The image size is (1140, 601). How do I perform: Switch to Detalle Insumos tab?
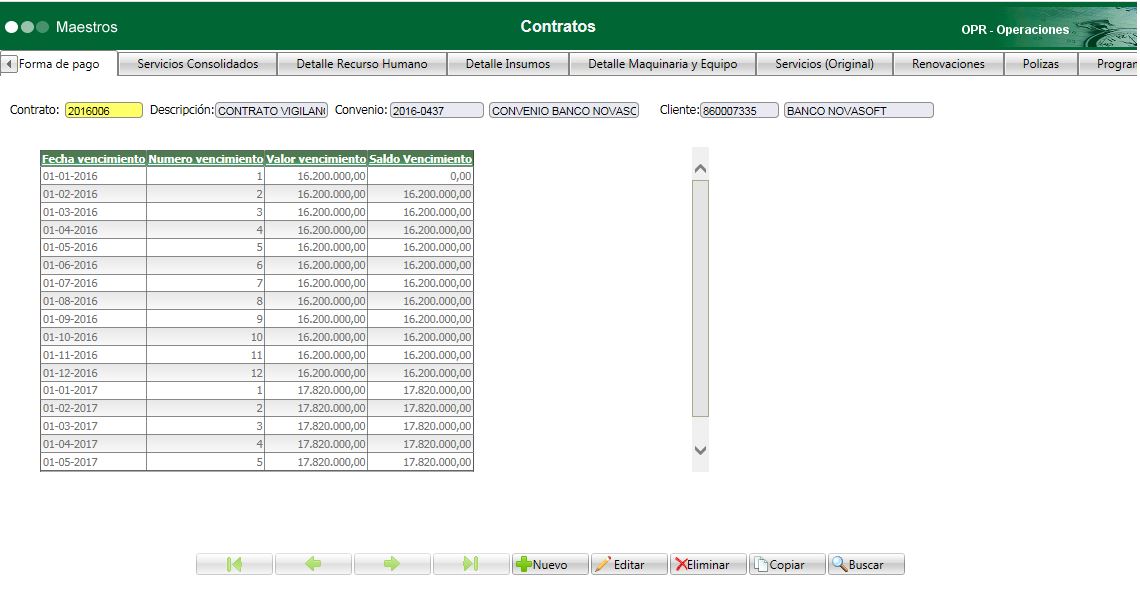pos(507,64)
